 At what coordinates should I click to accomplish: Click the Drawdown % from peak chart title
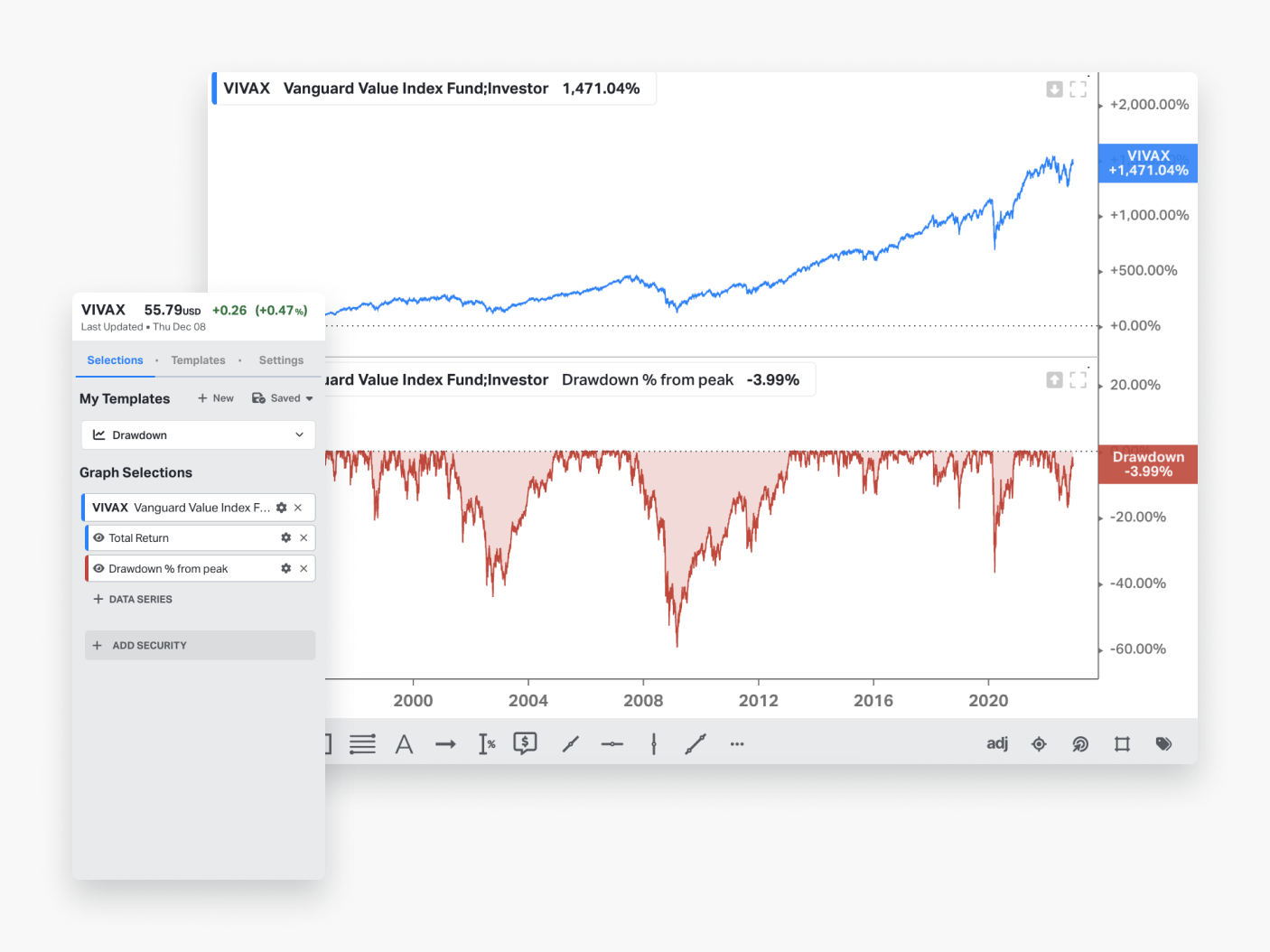[648, 380]
